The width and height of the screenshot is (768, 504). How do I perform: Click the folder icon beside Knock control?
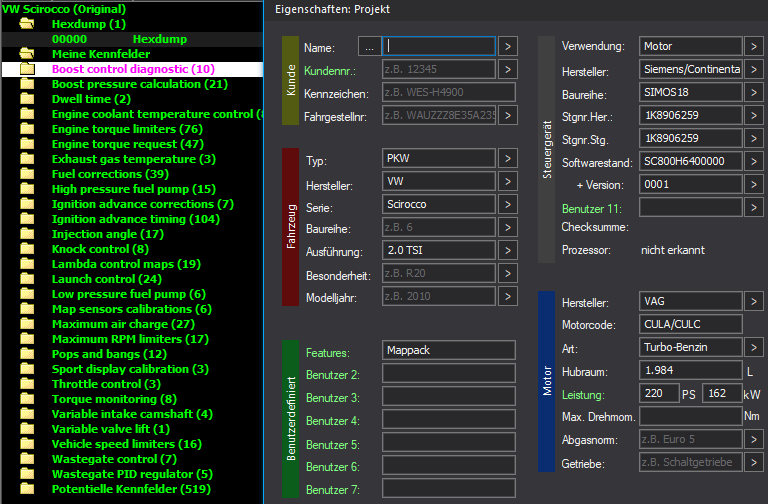(27, 249)
